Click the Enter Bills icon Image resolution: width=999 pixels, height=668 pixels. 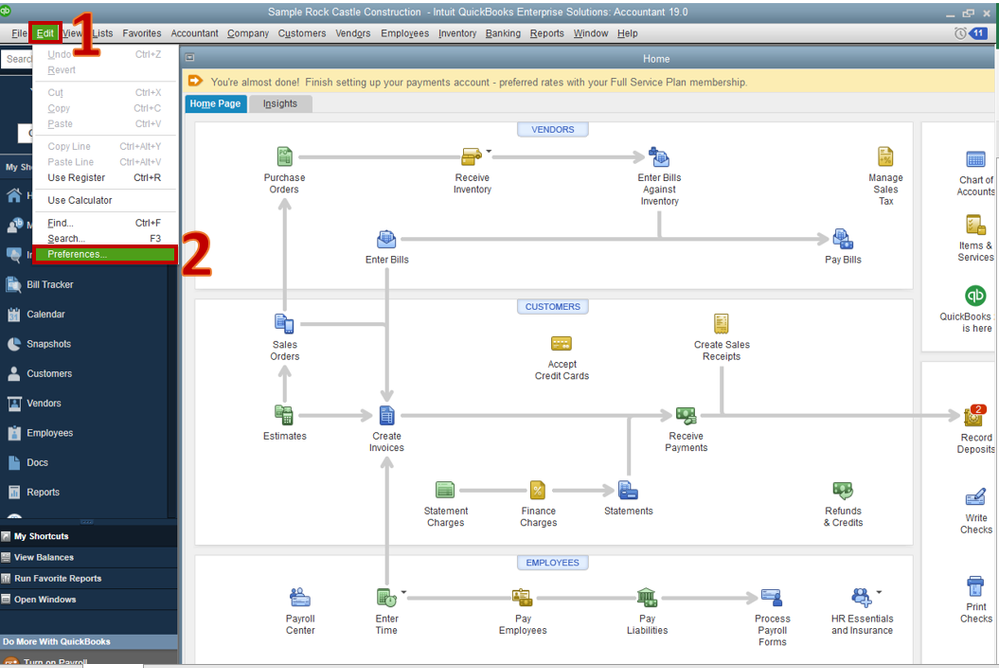pyautogui.click(x=386, y=239)
